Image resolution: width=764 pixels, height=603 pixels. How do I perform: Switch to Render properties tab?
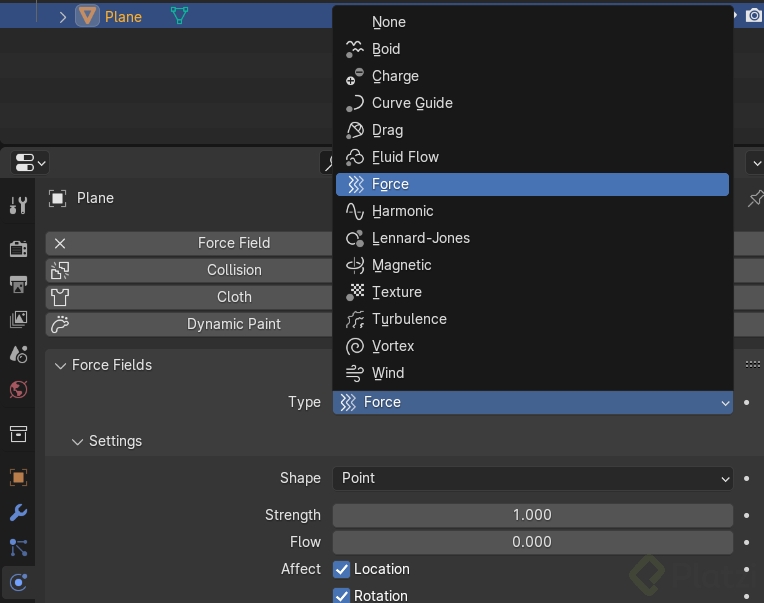[18, 248]
